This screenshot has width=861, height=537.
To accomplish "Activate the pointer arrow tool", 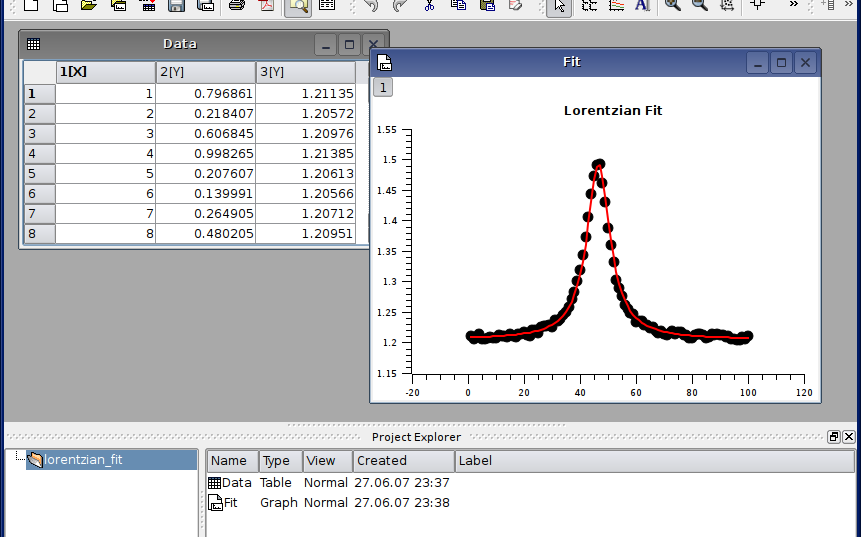I will click(x=559, y=7).
